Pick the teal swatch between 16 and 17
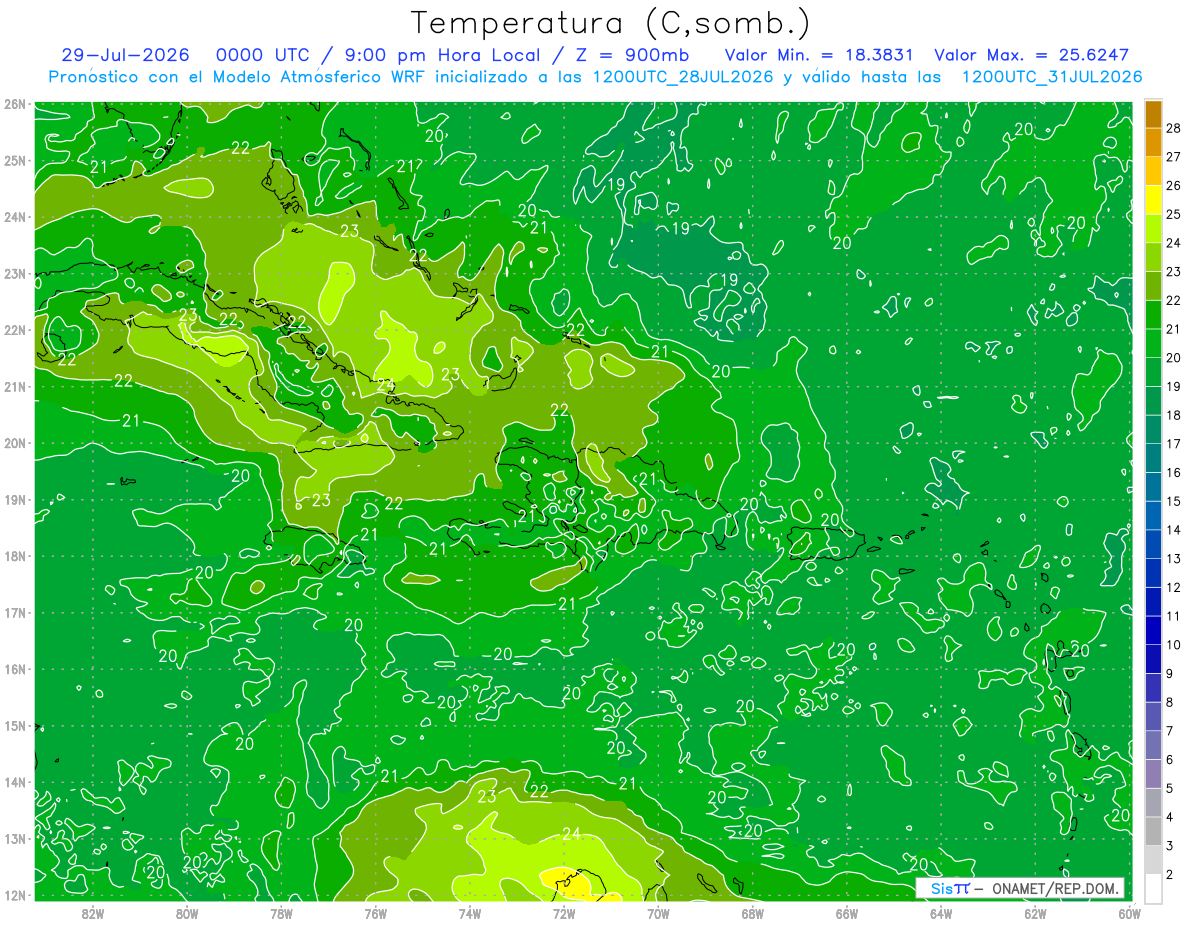The width and height of the screenshot is (1200, 927). tap(1153, 458)
